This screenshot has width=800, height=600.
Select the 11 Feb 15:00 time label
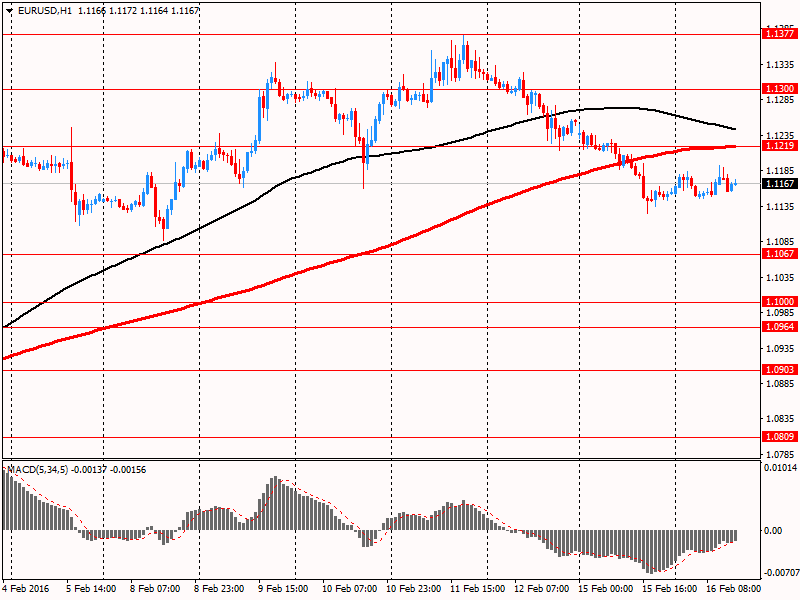[478, 588]
